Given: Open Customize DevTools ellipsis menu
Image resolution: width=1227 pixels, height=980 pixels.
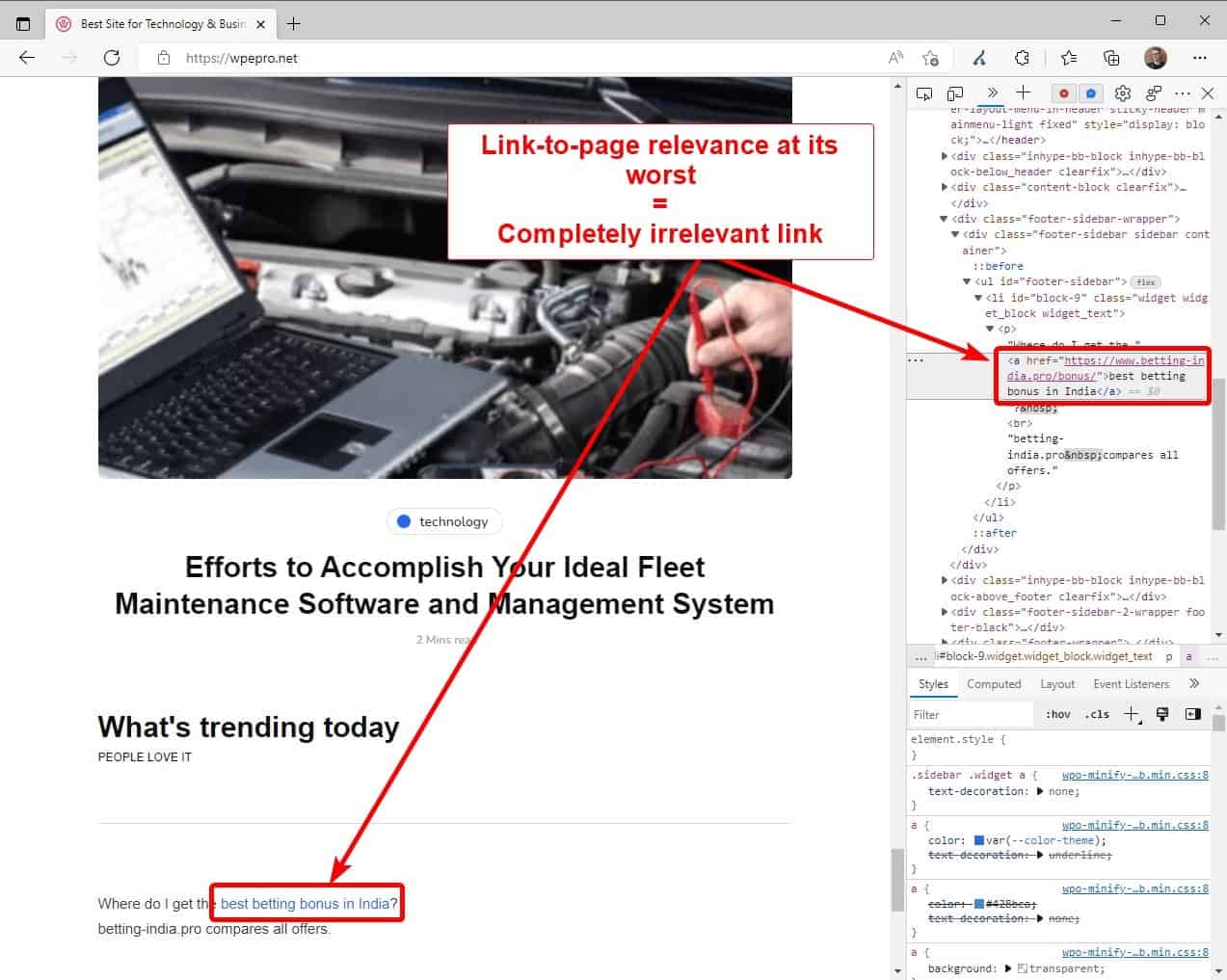Looking at the screenshot, I should (x=1182, y=93).
